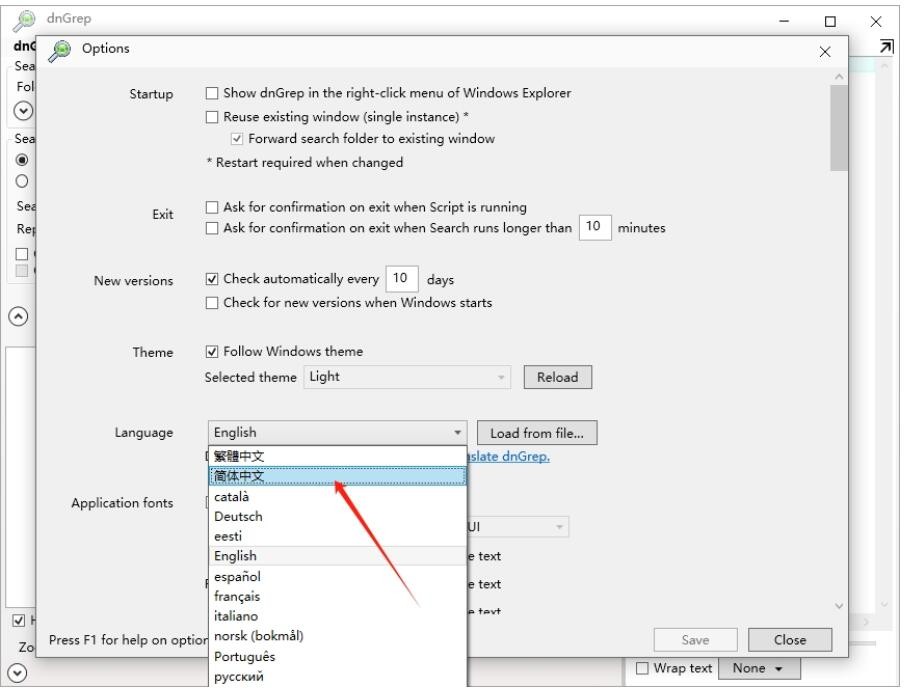The width and height of the screenshot is (904, 691).
Task: Click the pop-out arrow icon in main window
Action: pos(887,47)
